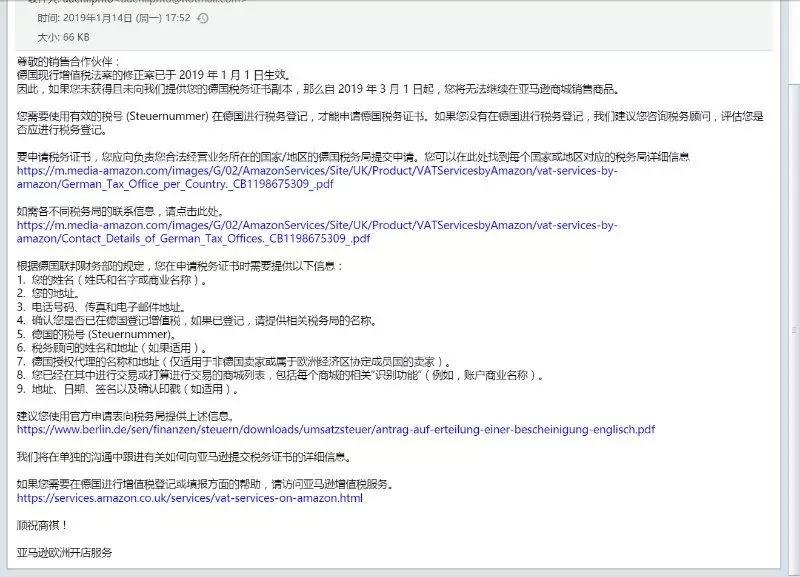800x577 pixels.
Task: Click list item 2 '您的地址'
Action: 48,293
